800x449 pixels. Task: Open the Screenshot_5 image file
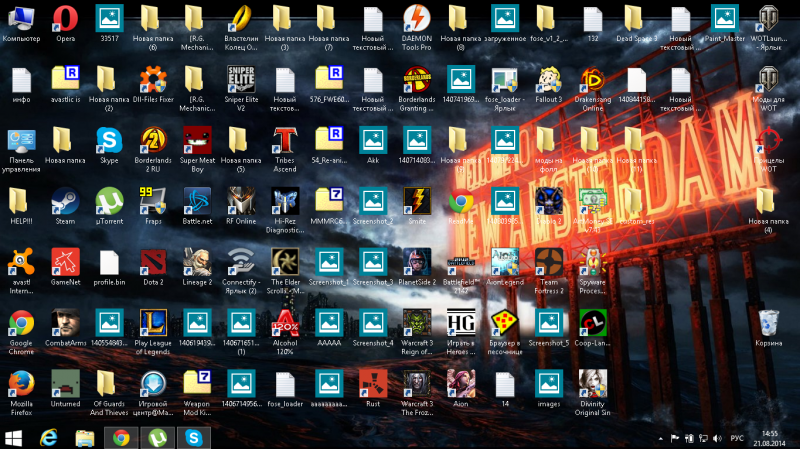tap(548, 323)
